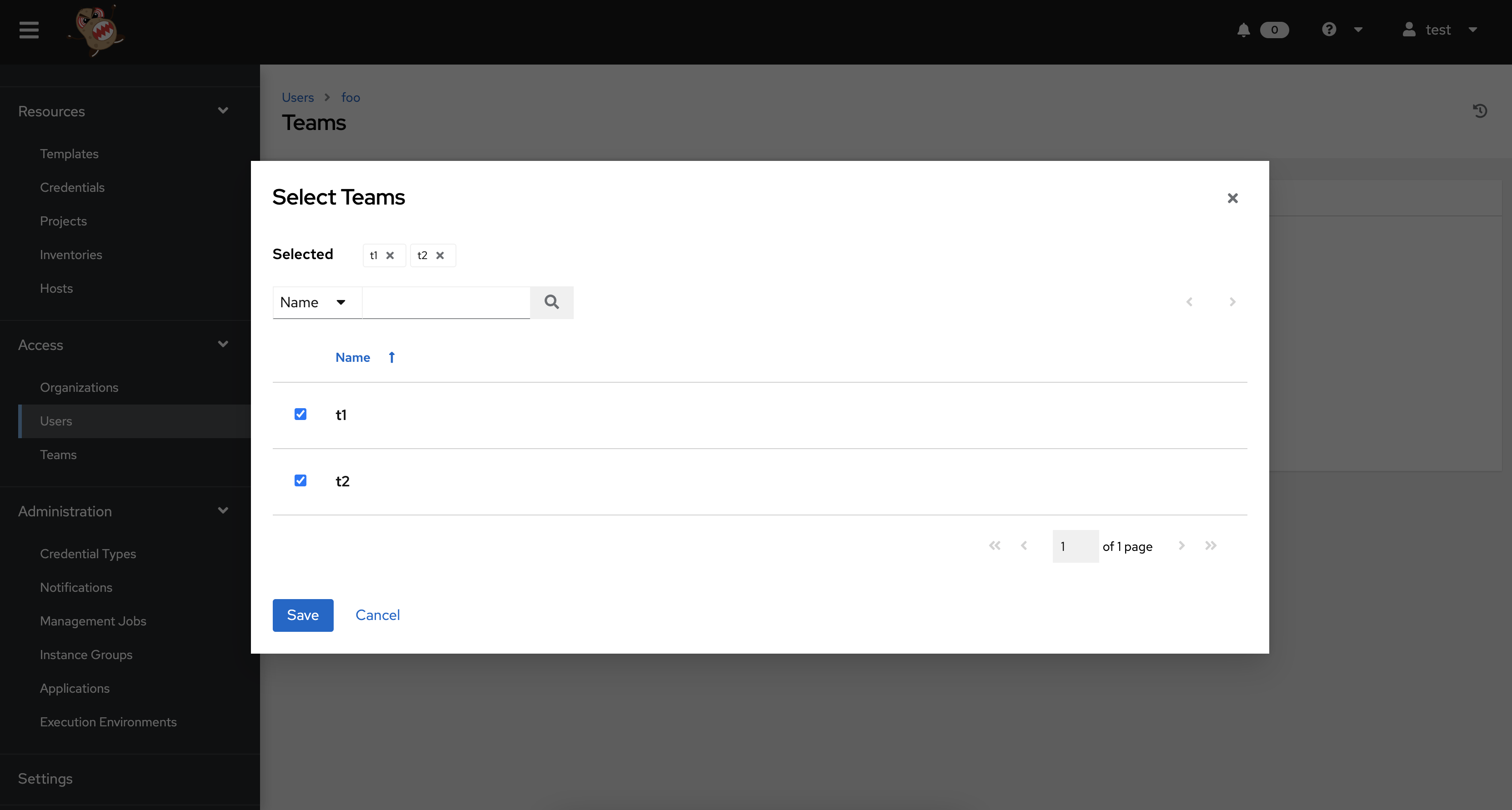The height and width of the screenshot is (810, 1512).
Task: Go to next page in top pagination
Action: [x=1232, y=302]
